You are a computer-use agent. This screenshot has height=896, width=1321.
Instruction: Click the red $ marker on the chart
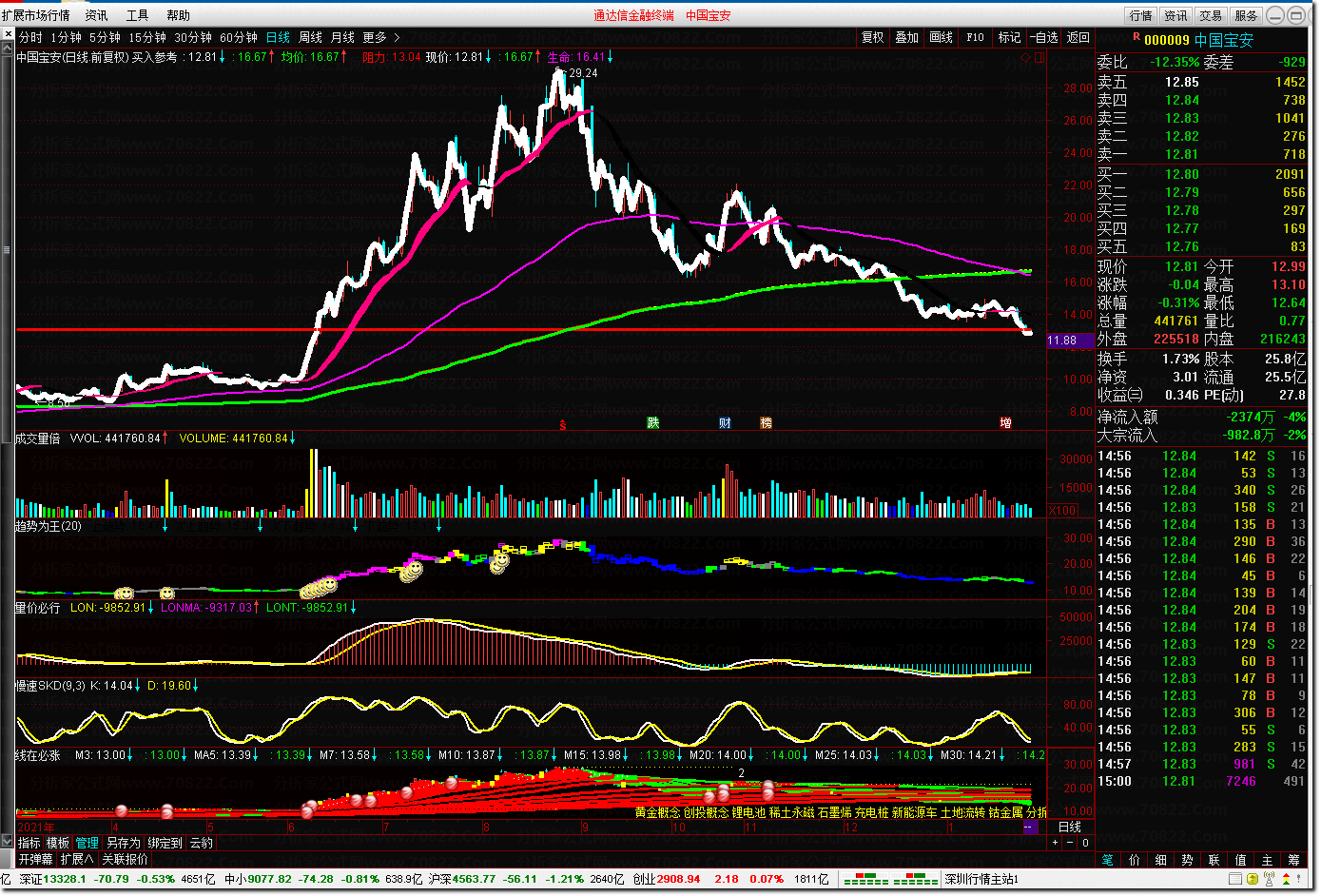pyautogui.click(x=563, y=425)
